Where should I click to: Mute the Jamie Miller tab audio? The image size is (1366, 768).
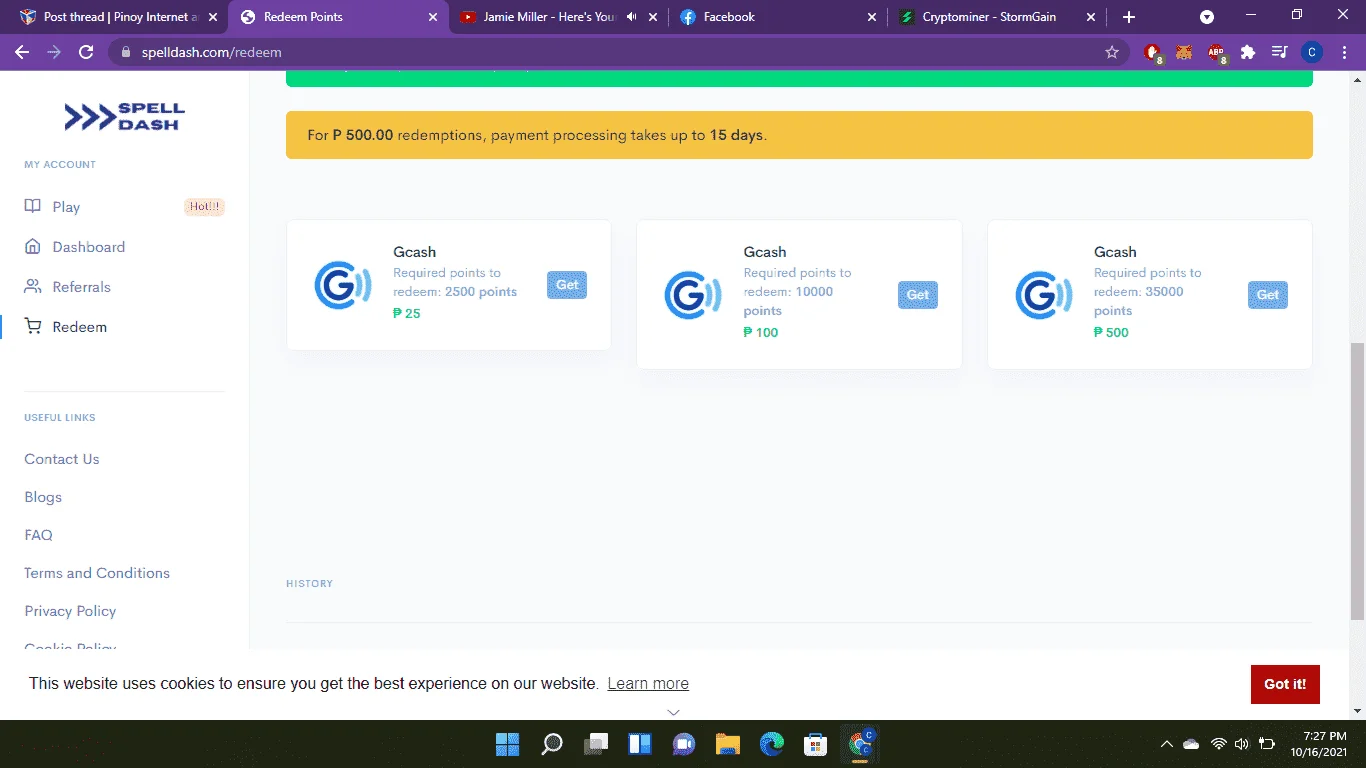coord(631,17)
